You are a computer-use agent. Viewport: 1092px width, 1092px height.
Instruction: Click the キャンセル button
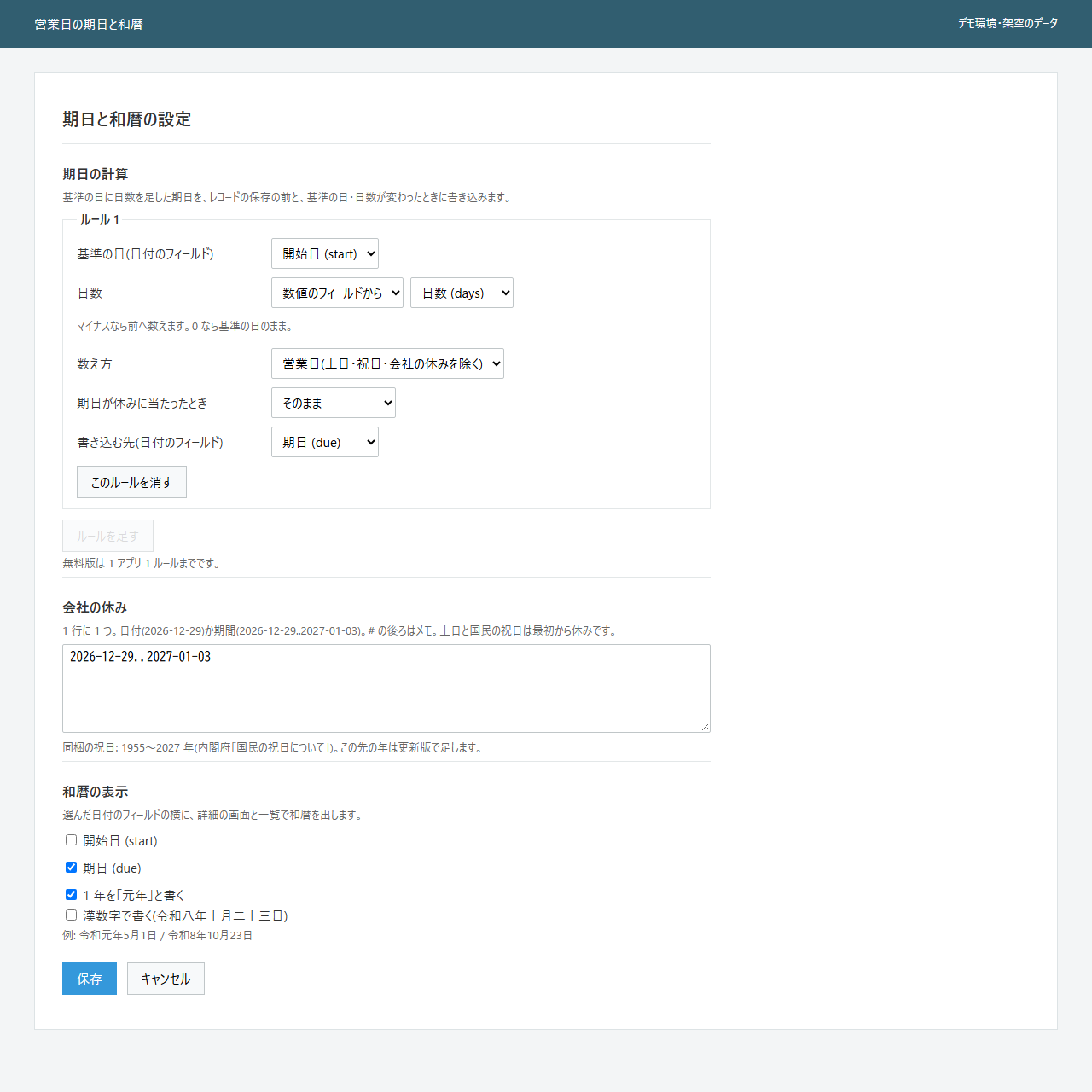[166, 979]
